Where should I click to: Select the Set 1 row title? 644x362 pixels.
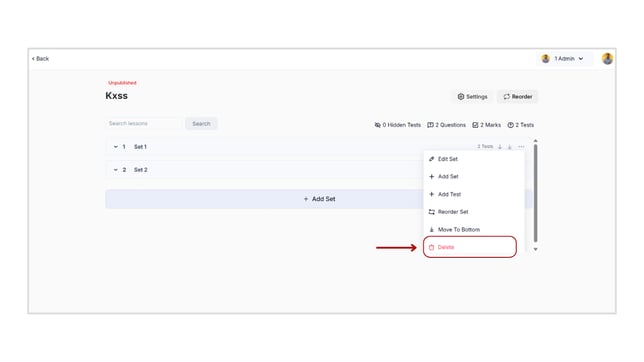pos(140,147)
